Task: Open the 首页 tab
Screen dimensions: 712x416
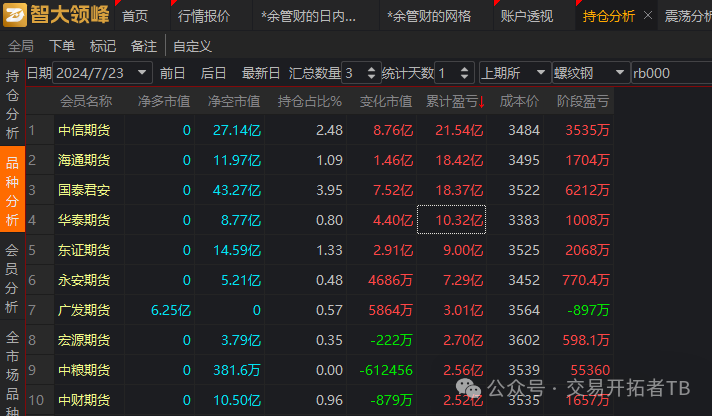Action: 135,16
